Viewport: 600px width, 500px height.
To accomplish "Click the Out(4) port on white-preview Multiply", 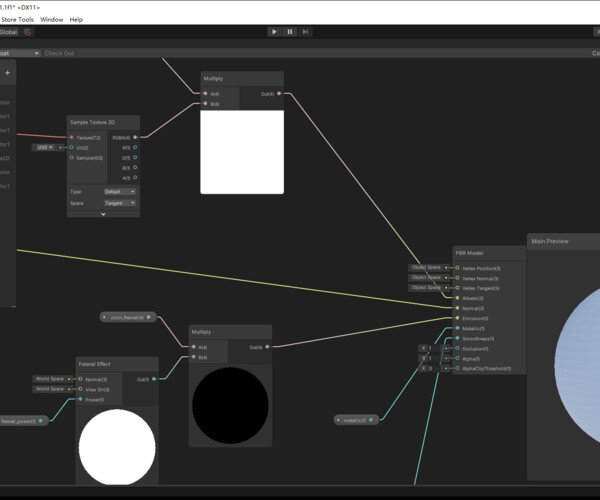I will [x=279, y=93].
